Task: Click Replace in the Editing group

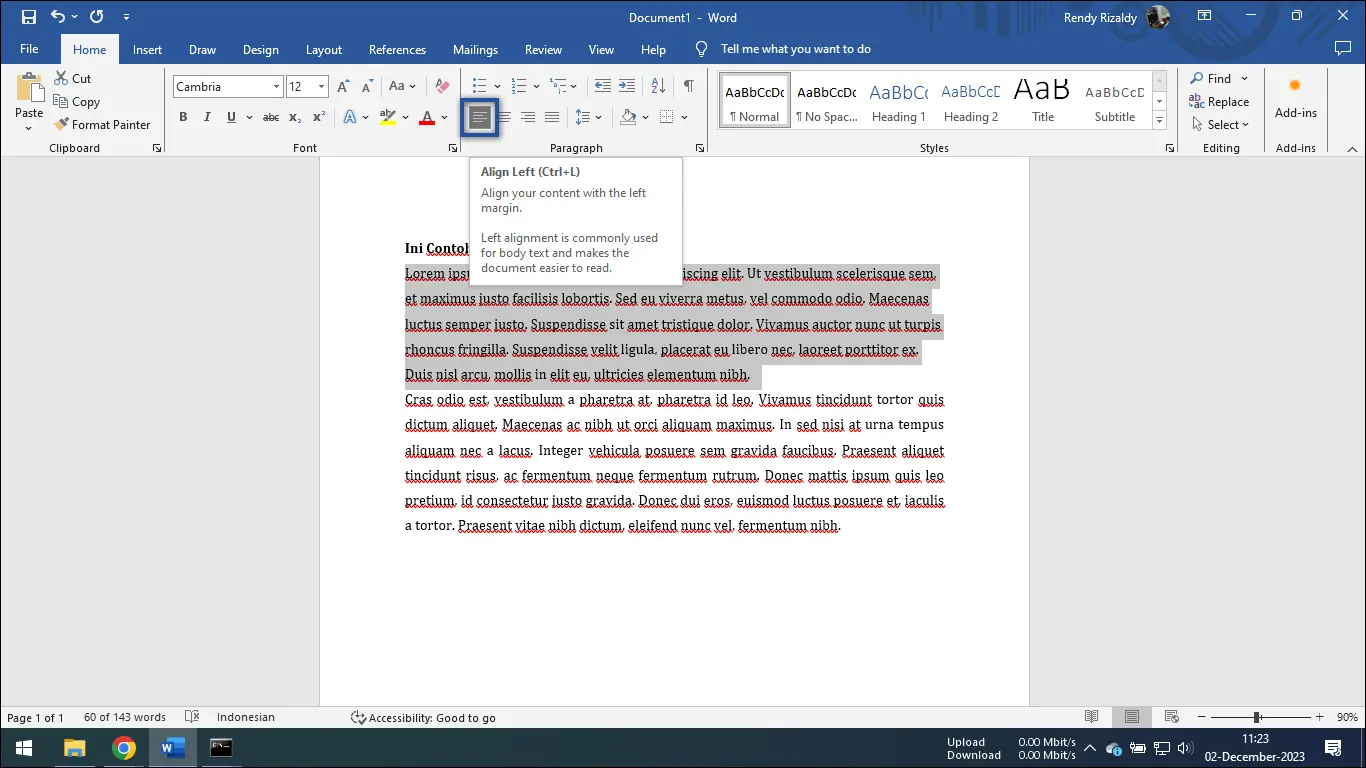Action: click(x=1219, y=101)
